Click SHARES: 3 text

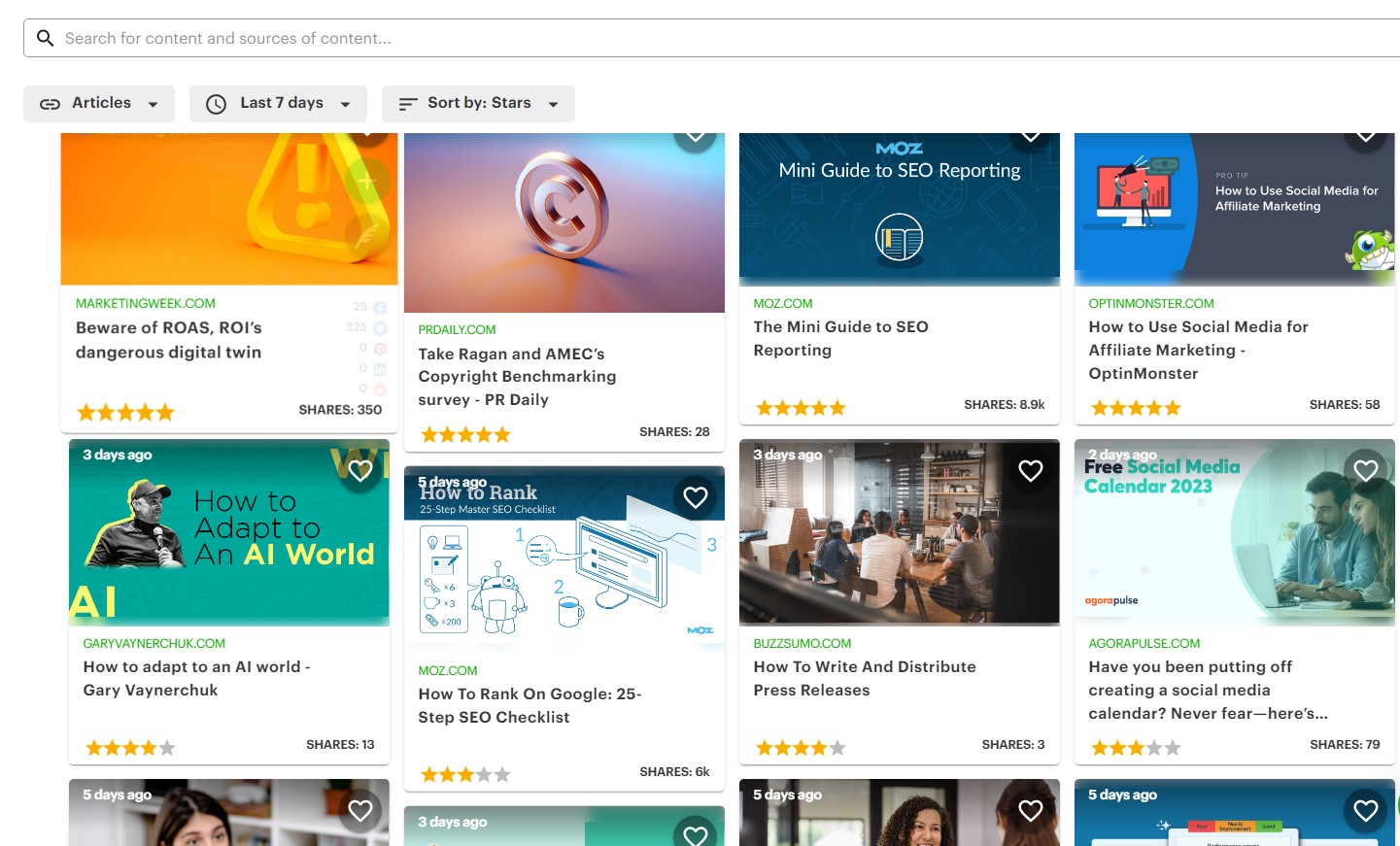pos(1013,744)
